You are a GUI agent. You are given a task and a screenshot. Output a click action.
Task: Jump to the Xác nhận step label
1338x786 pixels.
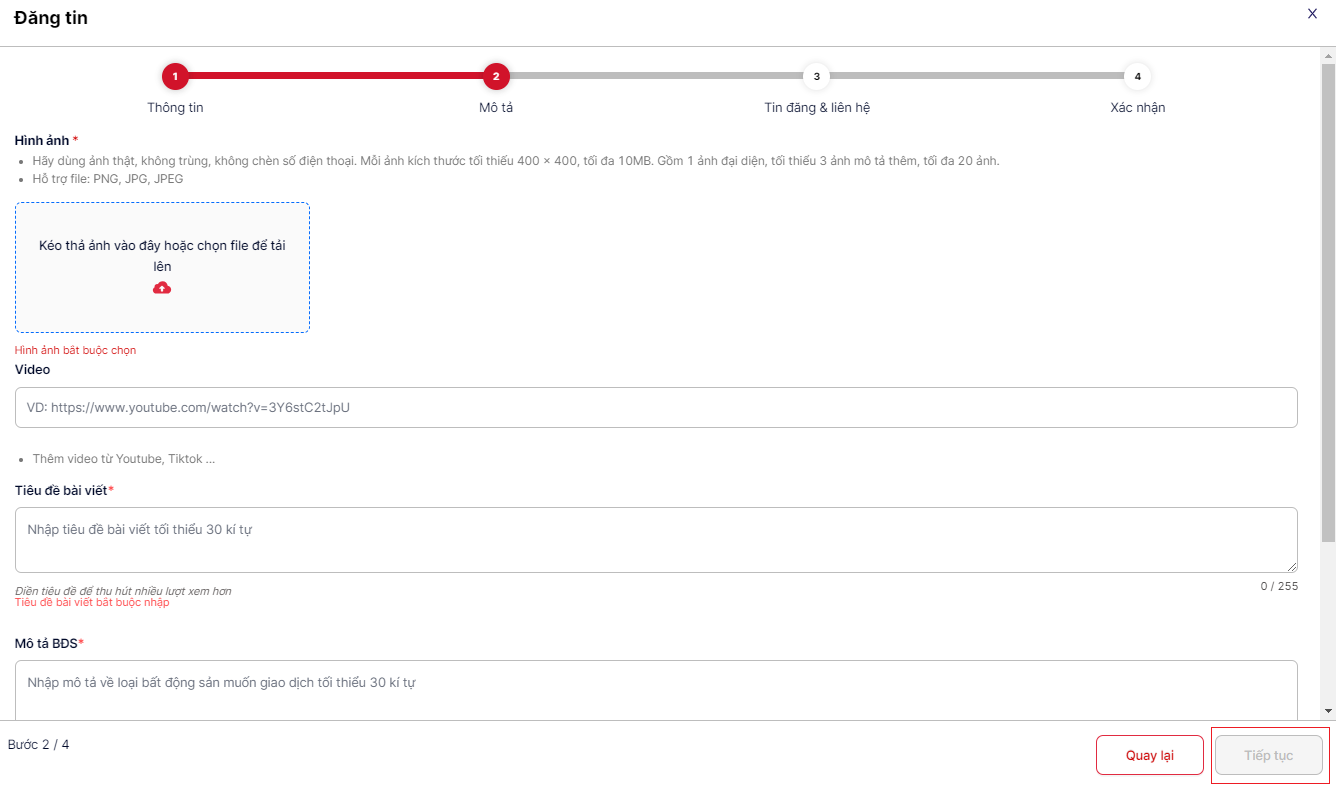(x=1137, y=107)
